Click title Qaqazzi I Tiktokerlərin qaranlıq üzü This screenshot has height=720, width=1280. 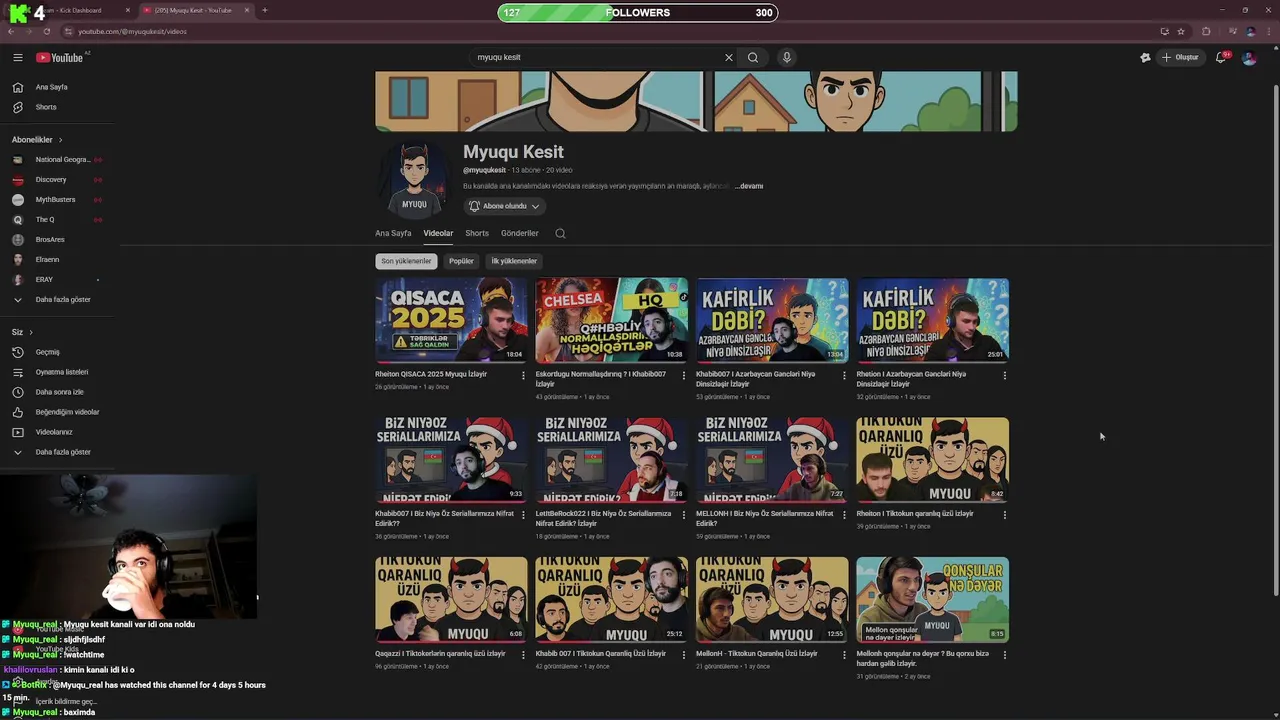tap(440, 654)
